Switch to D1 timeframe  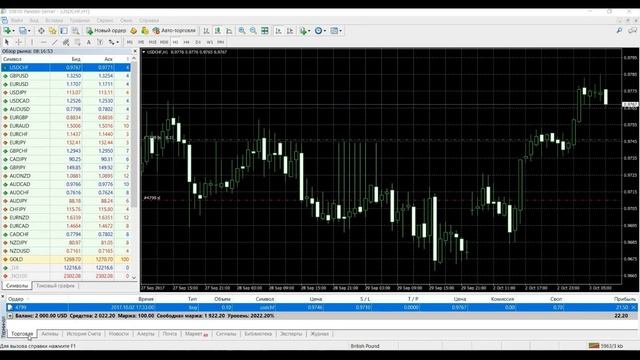tap(198, 42)
